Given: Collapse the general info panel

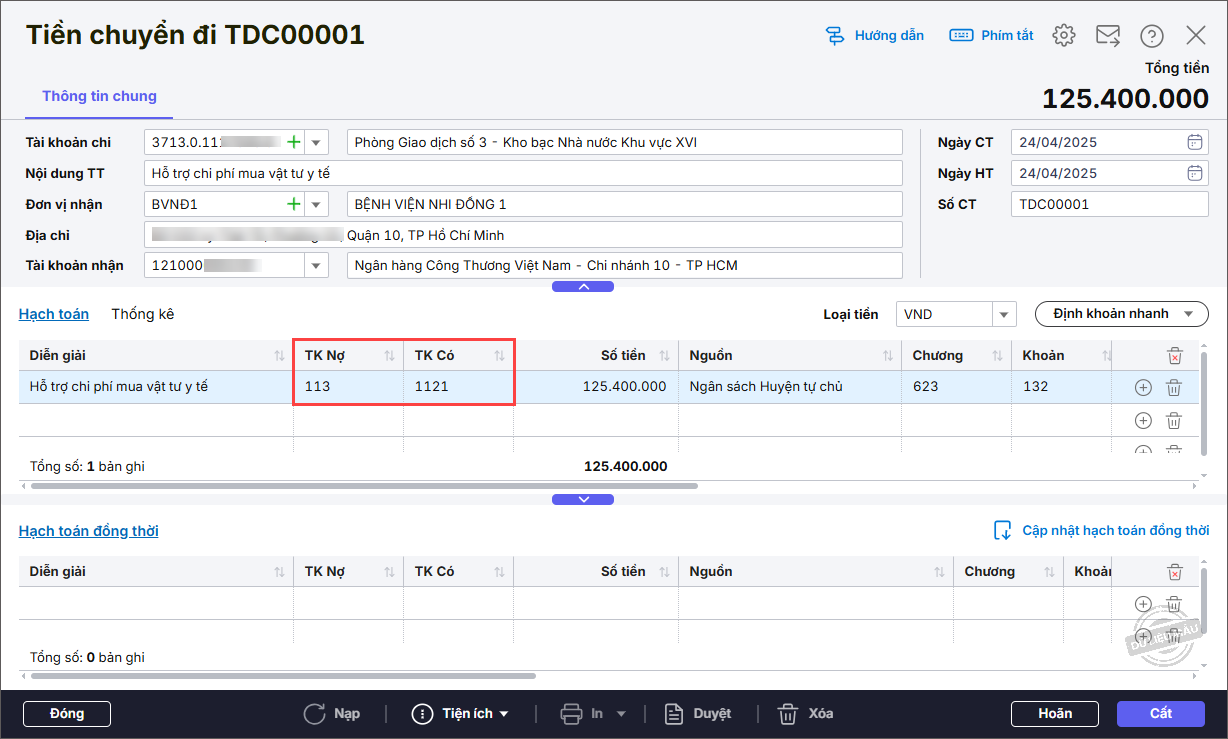Looking at the screenshot, I should tap(583, 287).
